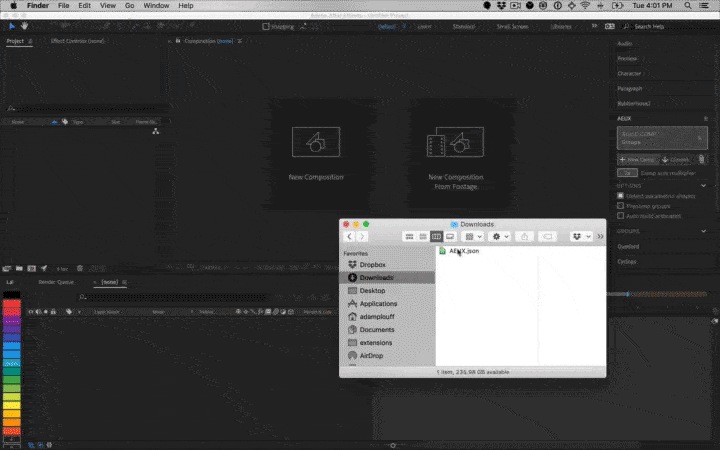Click New Composition icon in the viewer

coord(316,142)
